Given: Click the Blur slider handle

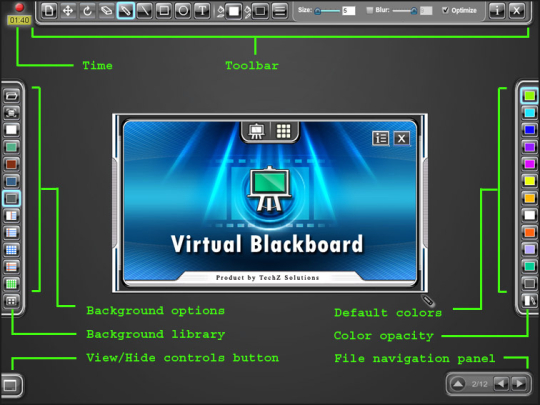Looking at the screenshot, I should click(x=414, y=11).
